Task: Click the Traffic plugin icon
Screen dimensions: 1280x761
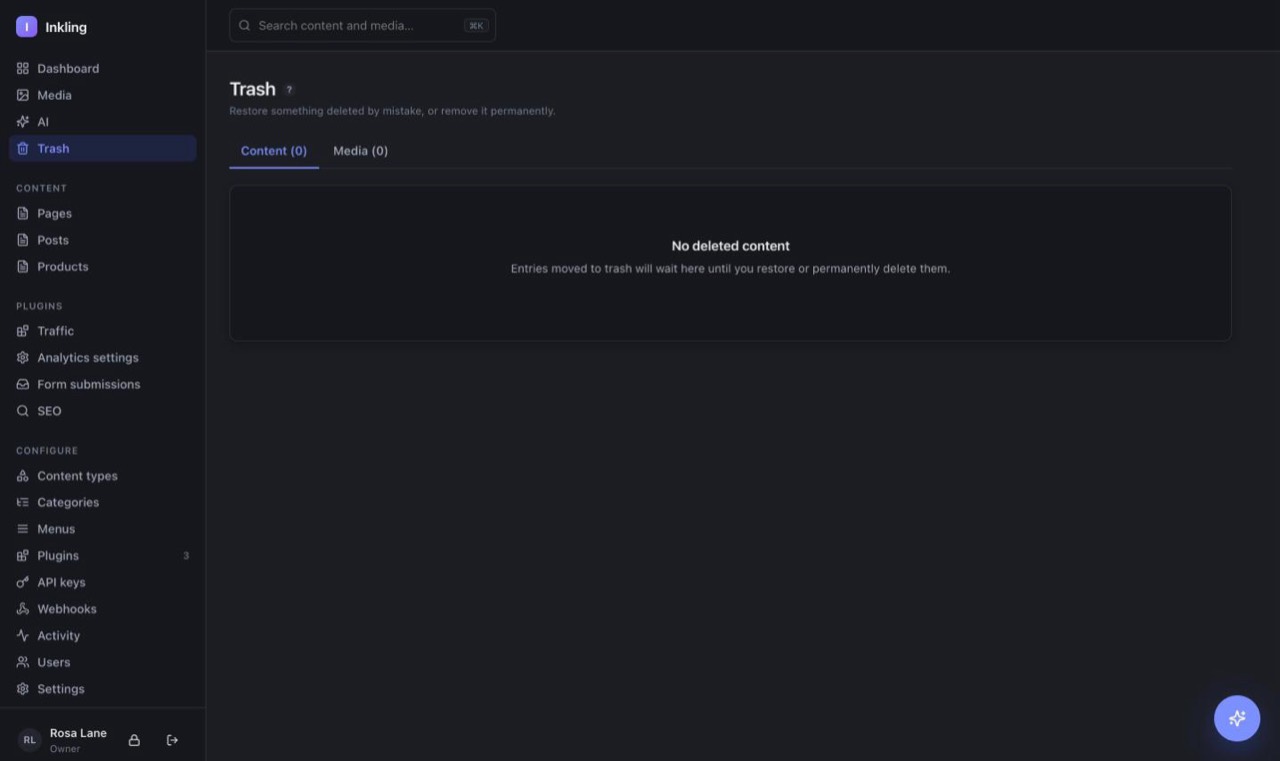Action: point(23,331)
